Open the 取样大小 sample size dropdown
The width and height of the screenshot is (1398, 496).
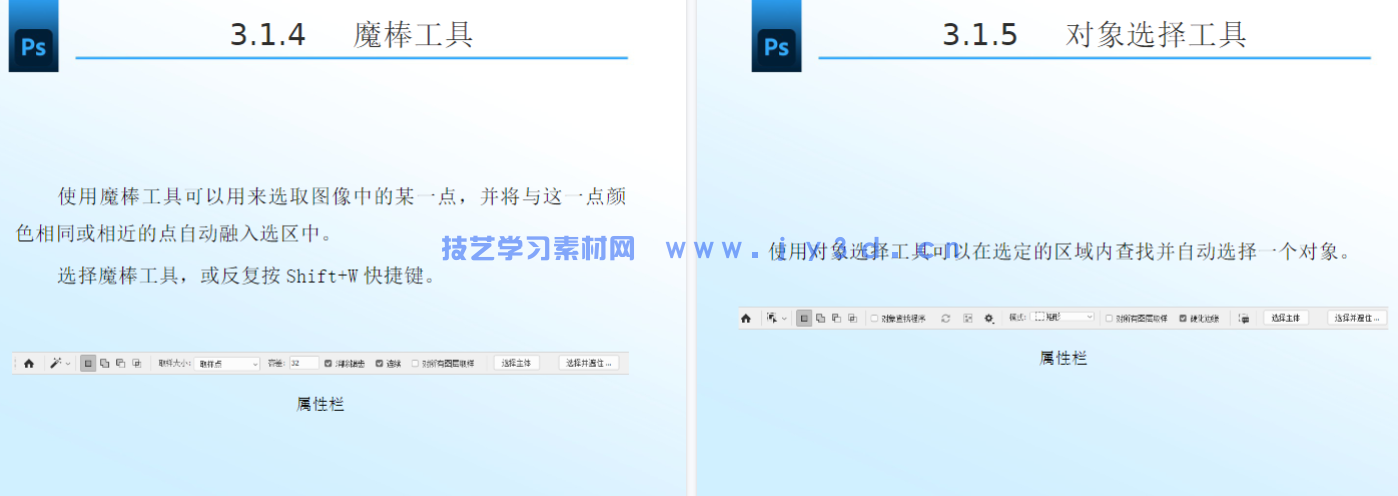pyautogui.click(x=227, y=364)
